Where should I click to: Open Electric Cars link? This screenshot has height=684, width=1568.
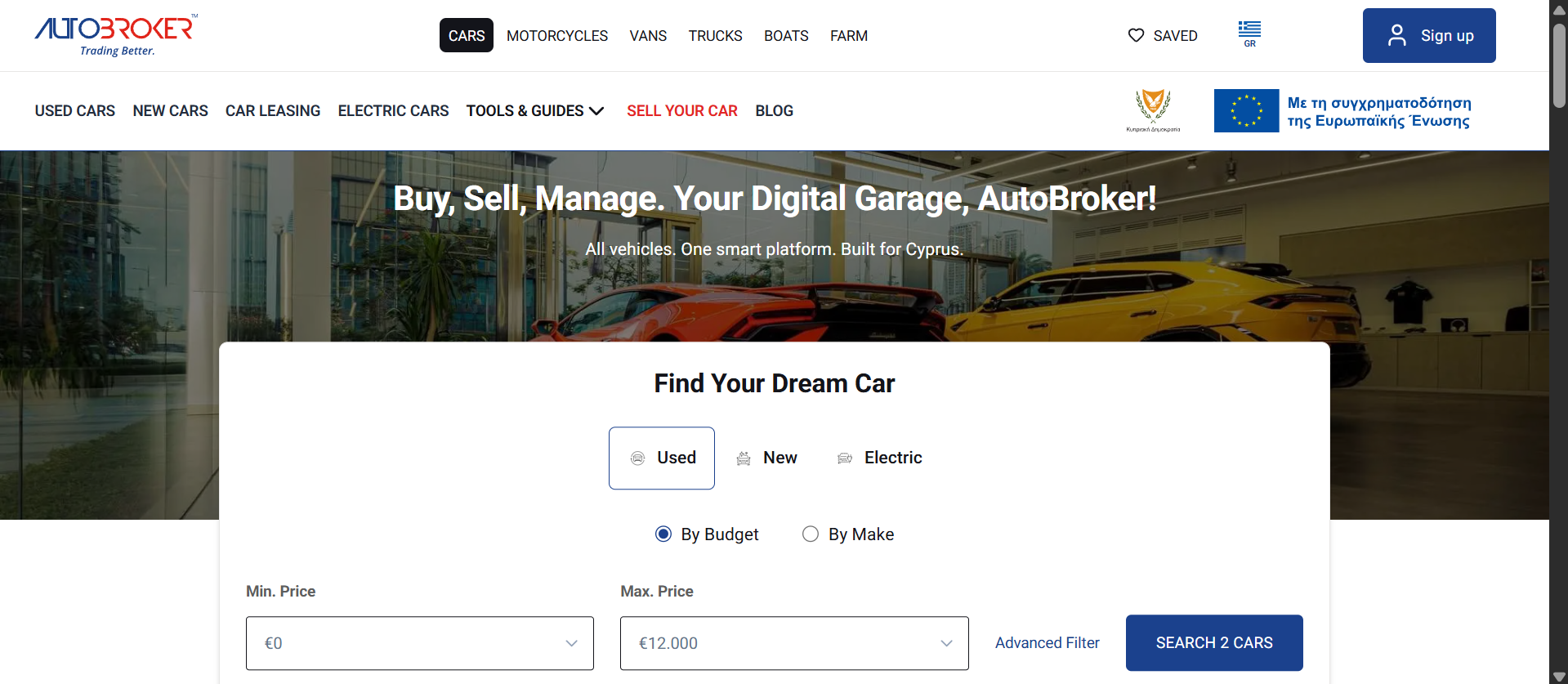click(x=393, y=110)
